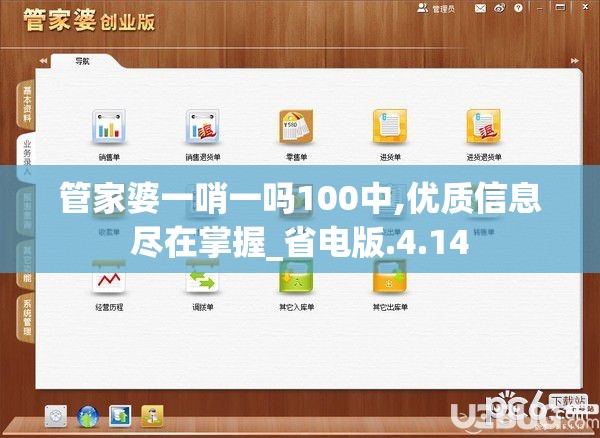Minimize the 管家婆 window
This screenshot has height=438, width=600.
[x=542, y=8]
